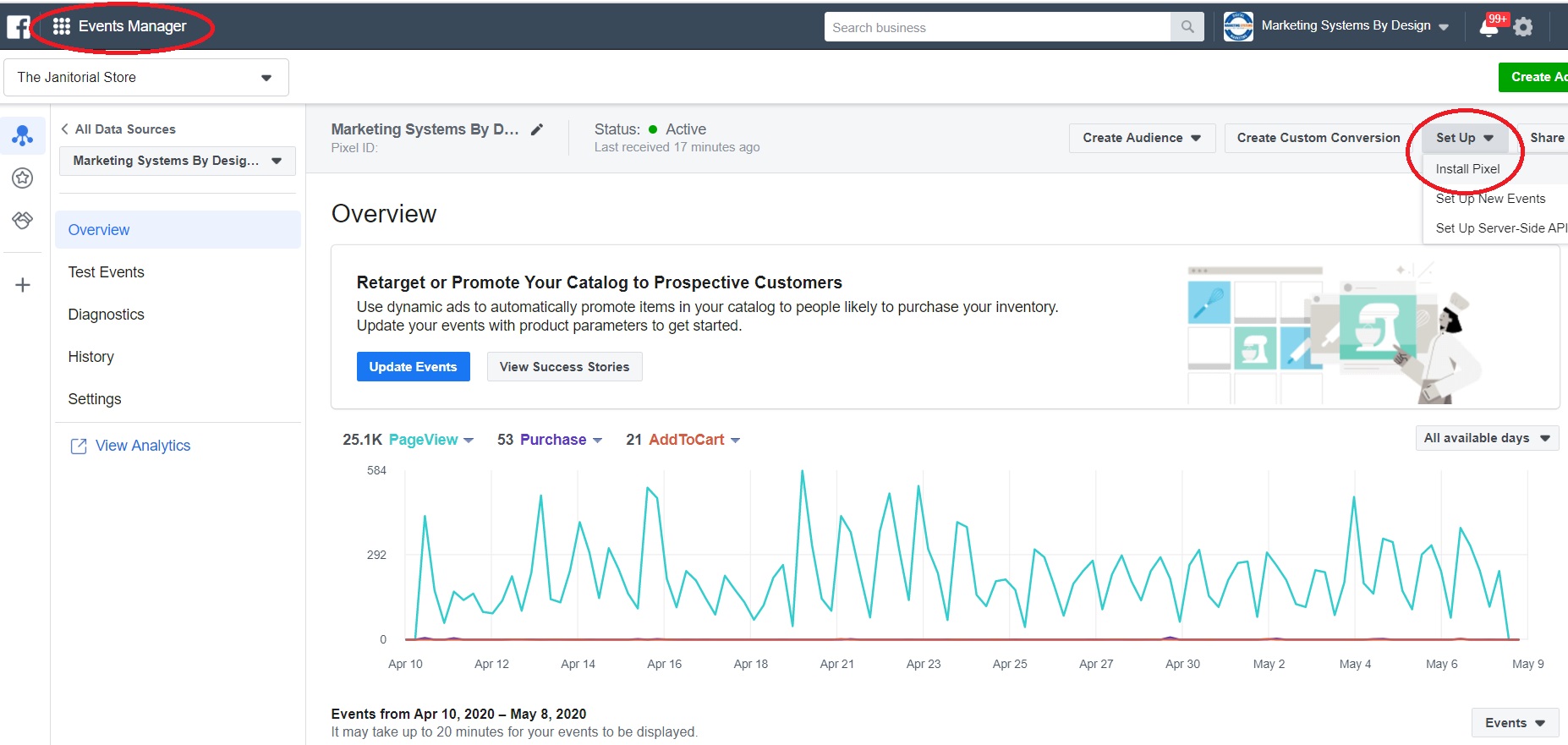Select Overview in the left navigation
This screenshot has height=745, width=1568.
pos(178,230)
